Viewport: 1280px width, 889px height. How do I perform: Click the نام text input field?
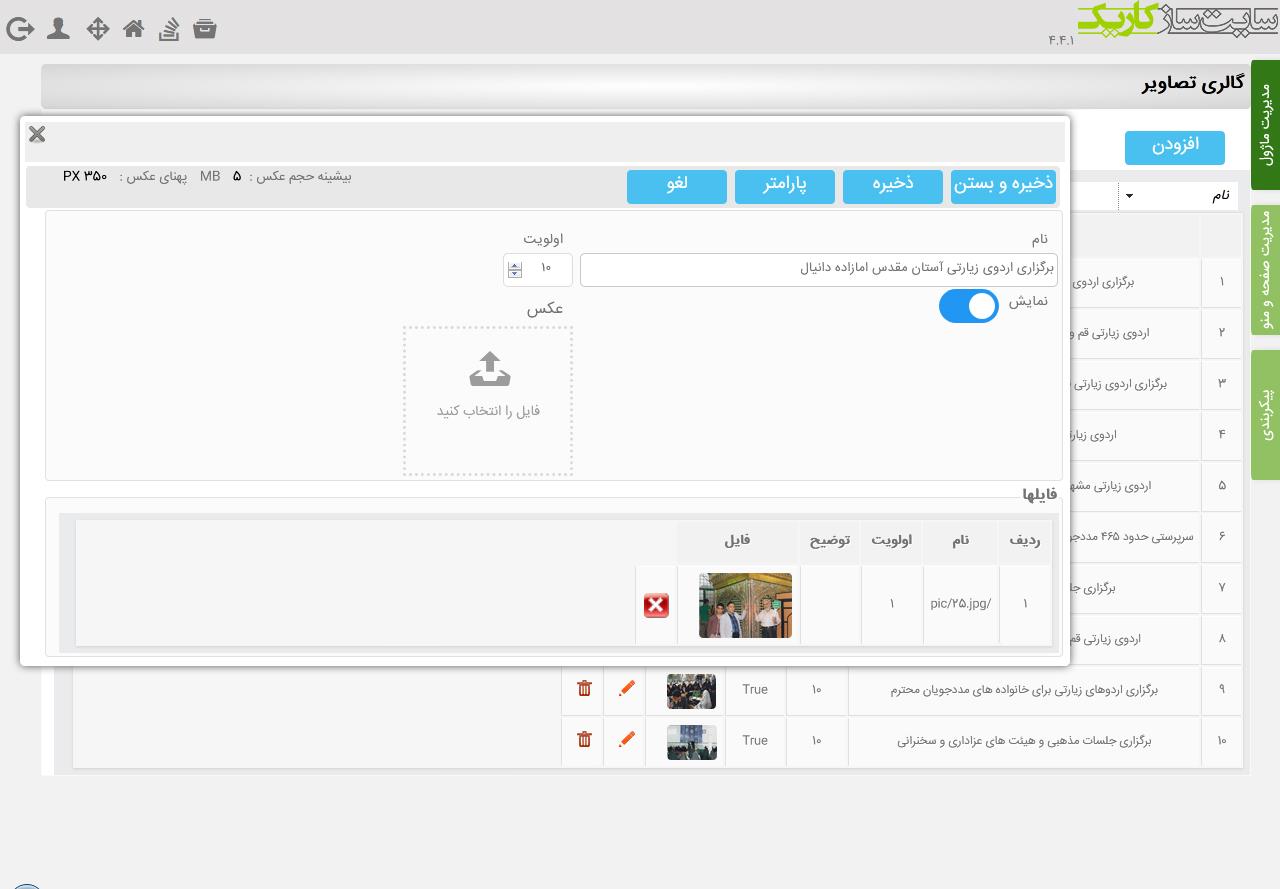819,269
